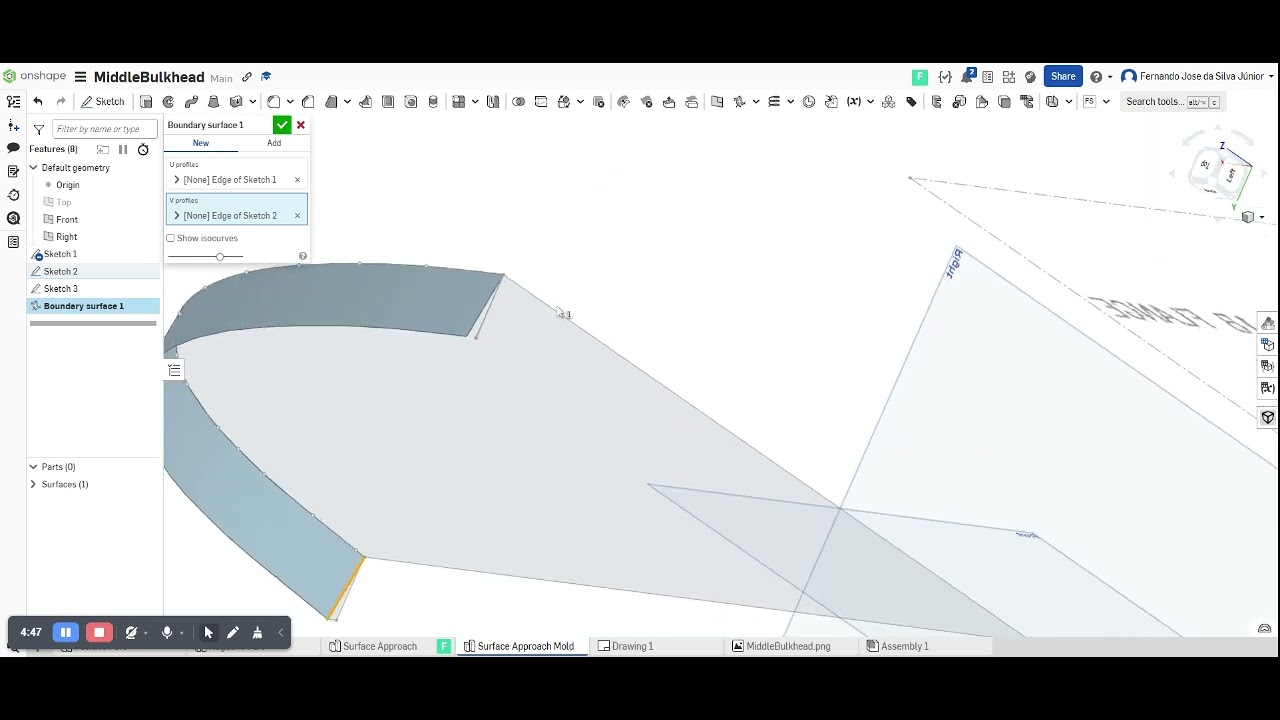Stop the screen recording
1280x720 pixels.
click(x=99, y=632)
